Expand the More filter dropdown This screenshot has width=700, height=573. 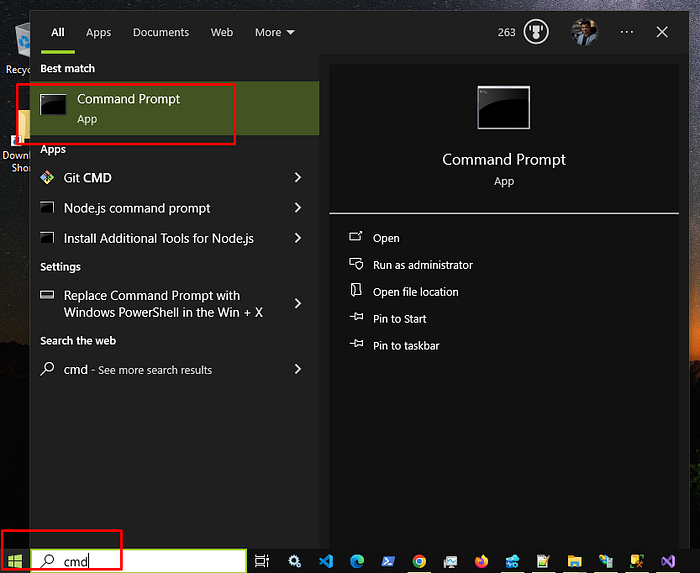click(275, 32)
